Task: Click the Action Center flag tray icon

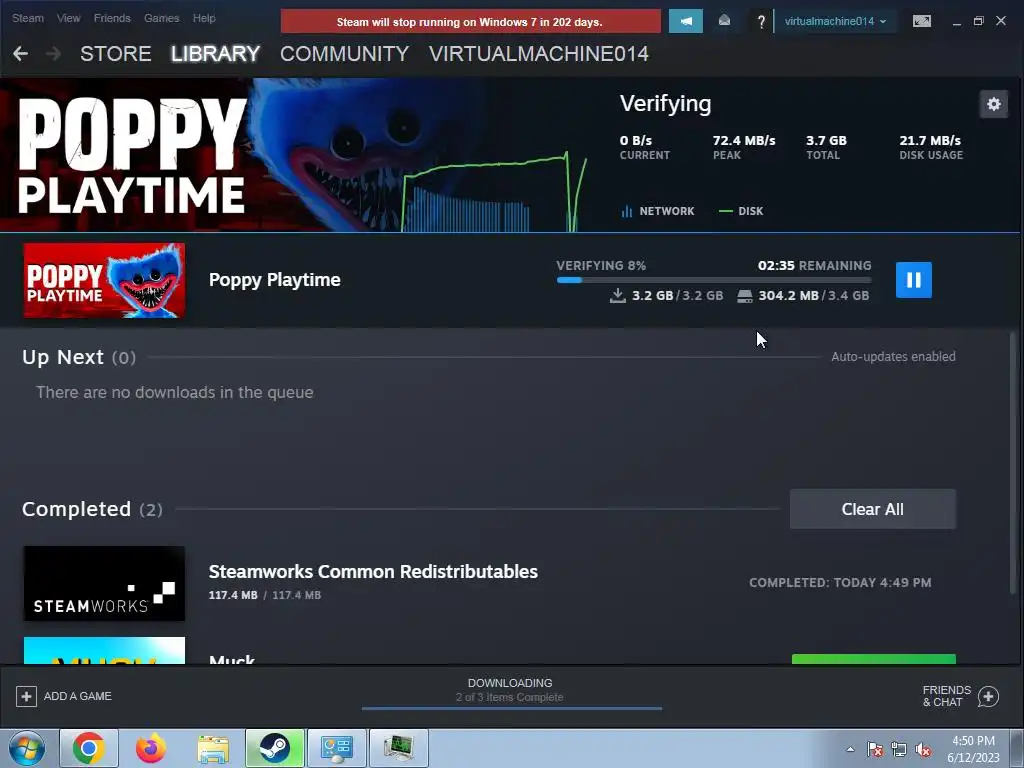Action: coord(875,749)
